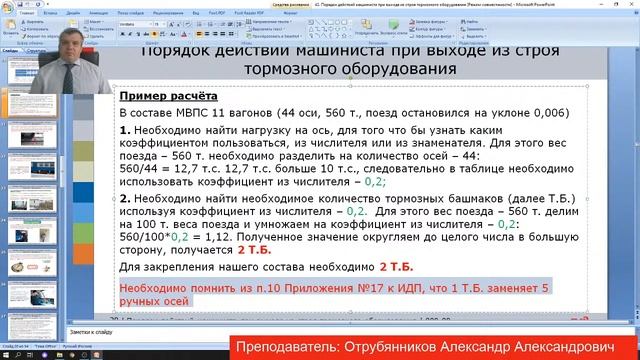This screenshot has height=360, width=640.
Task: Click the PowerPoint icon on the taskbar
Action: [x=96, y=355]
